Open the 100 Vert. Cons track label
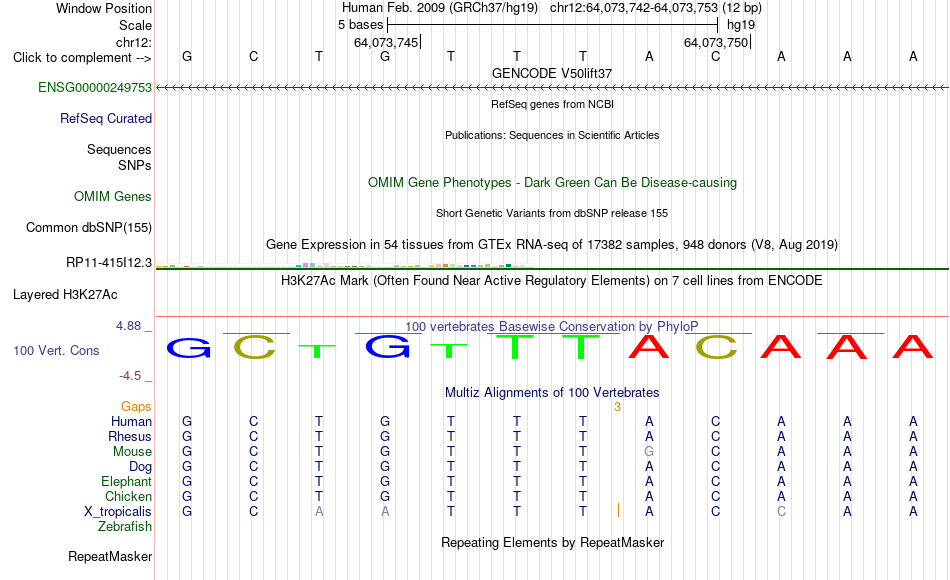Screen dimensions: 950x580 (56, 350)
